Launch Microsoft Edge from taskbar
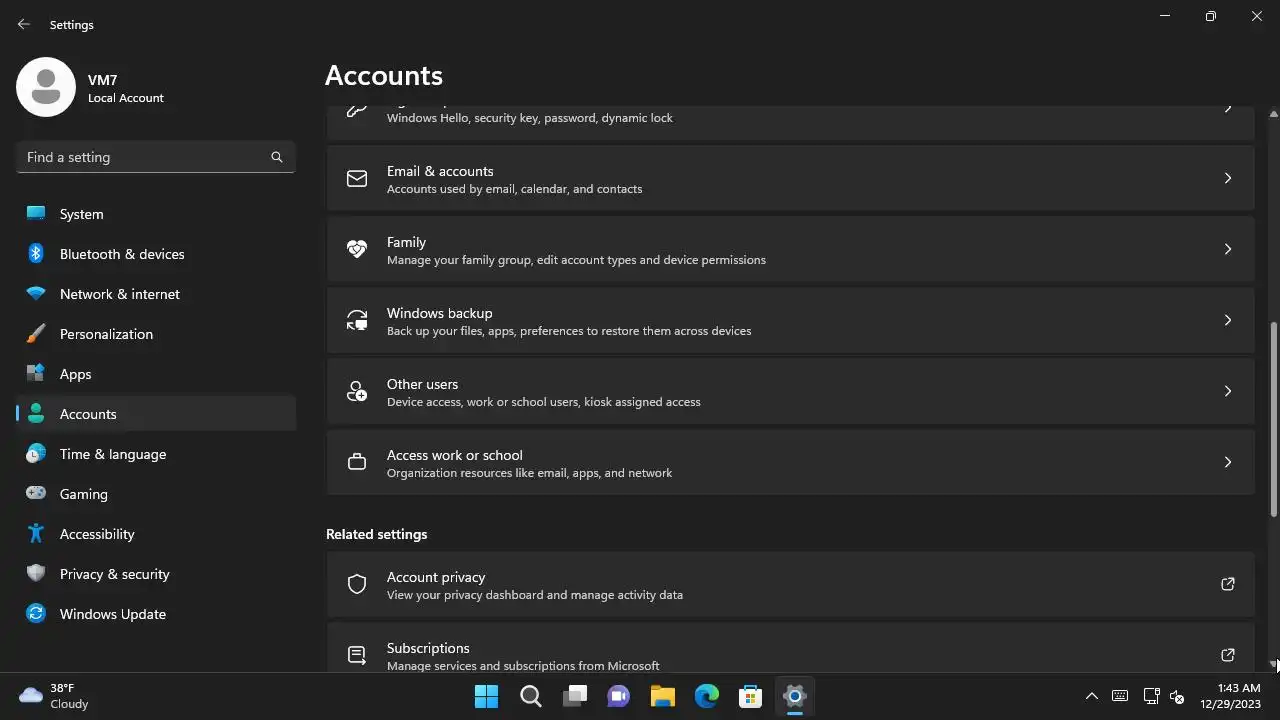 pos(707,696)
